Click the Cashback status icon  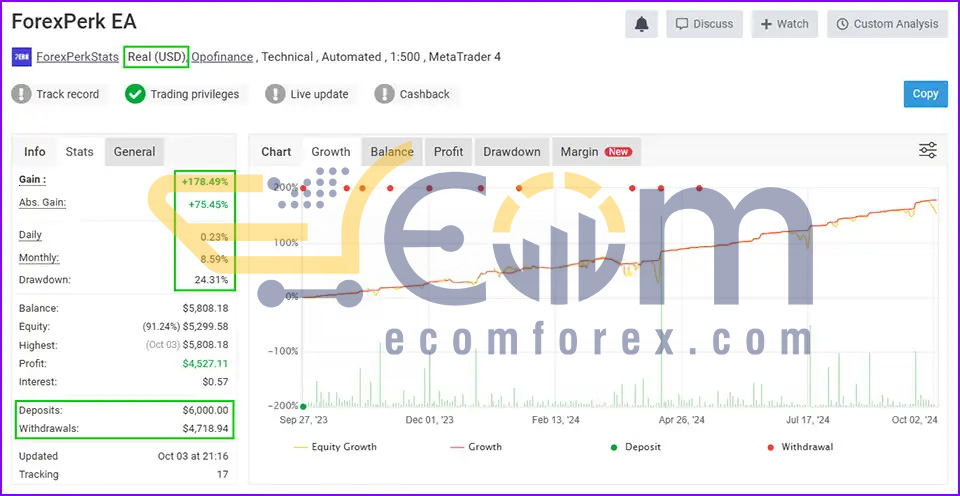tap(384, 94)
